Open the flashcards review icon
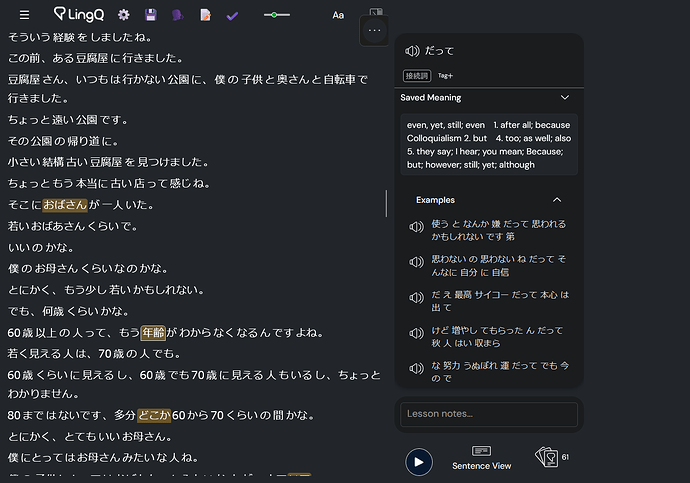Viewport: 690px width, 483px height. pos(547,457)
